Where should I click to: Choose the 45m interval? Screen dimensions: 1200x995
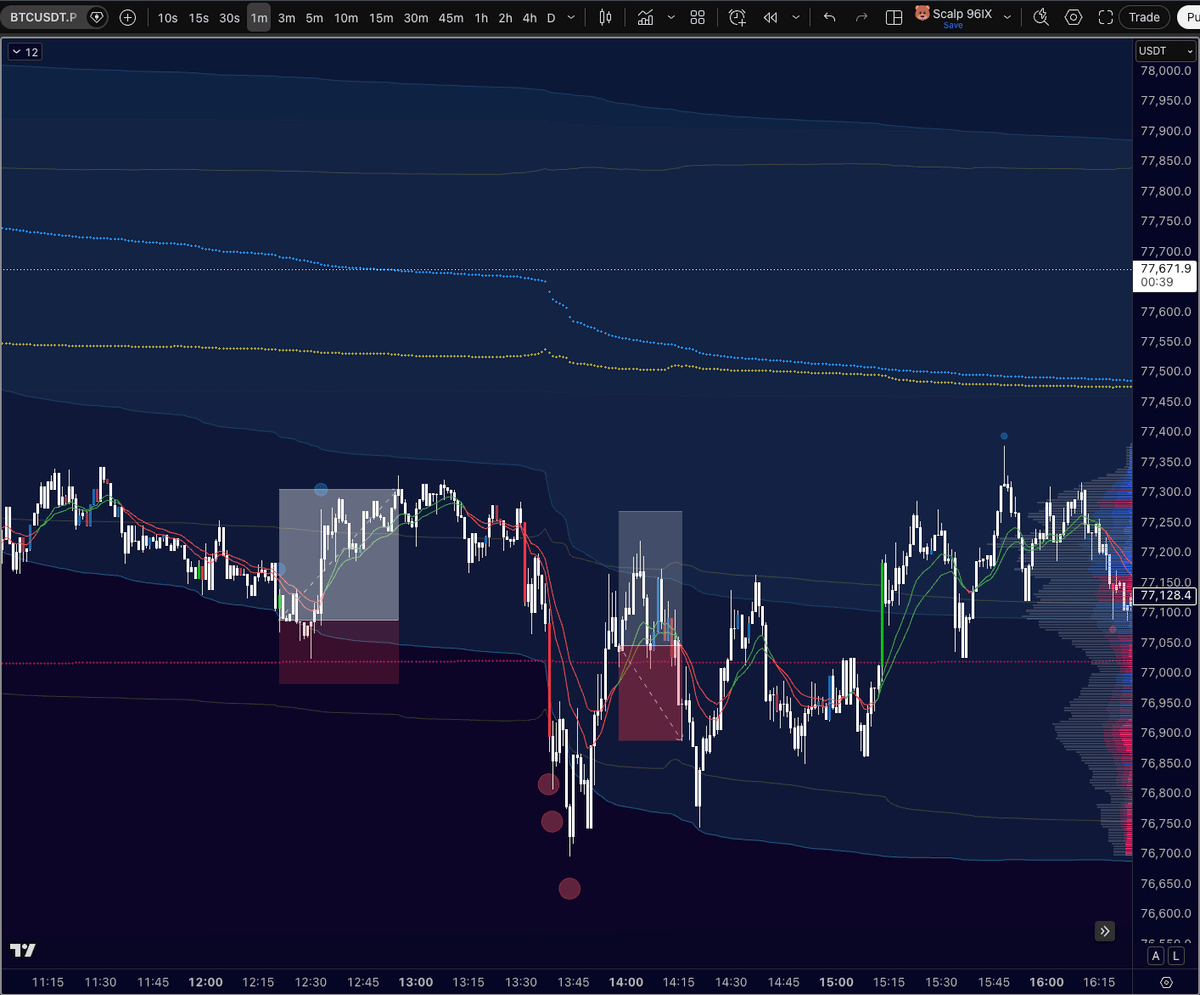(451, 17)
